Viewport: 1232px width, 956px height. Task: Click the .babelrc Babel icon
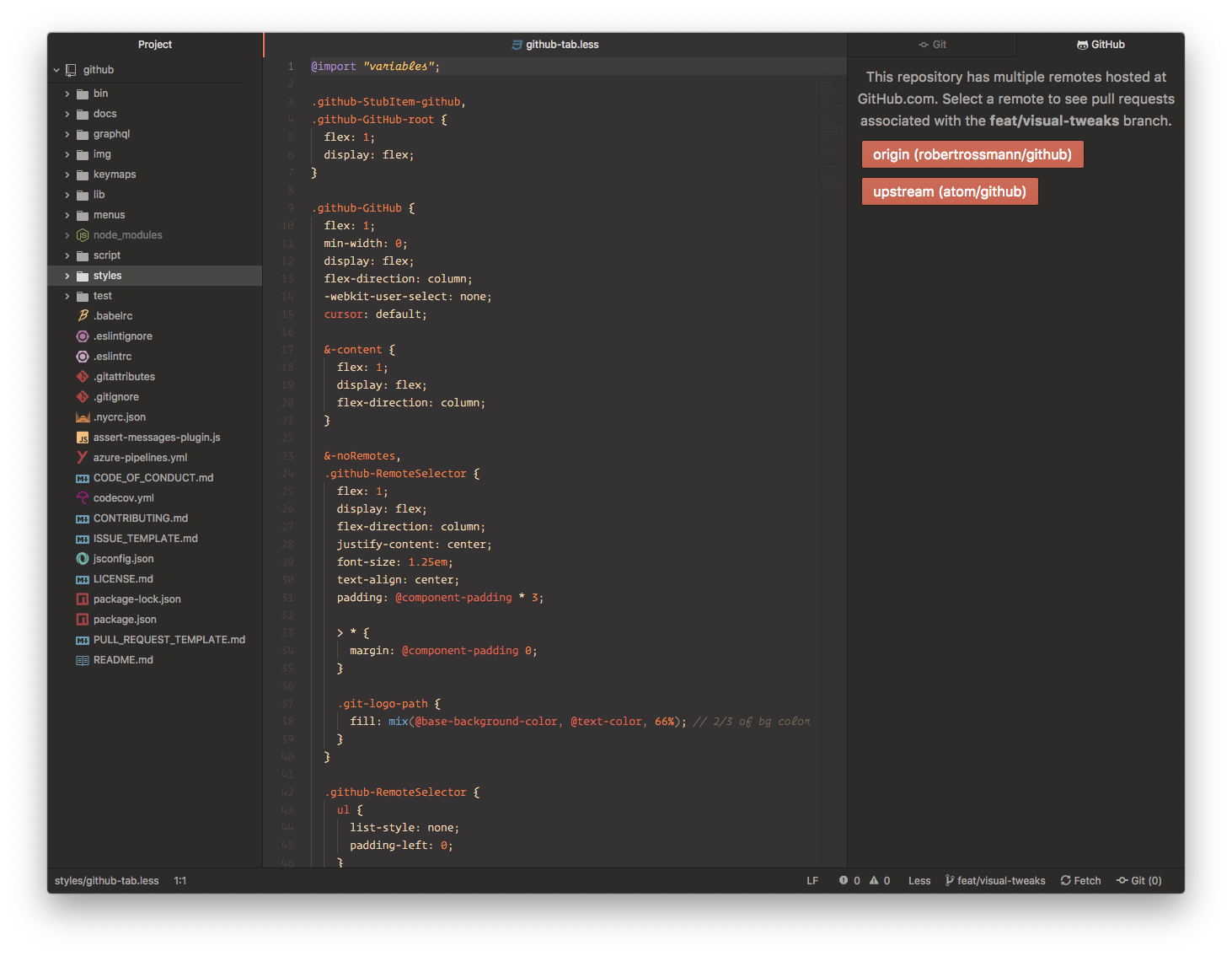[83, 316]
